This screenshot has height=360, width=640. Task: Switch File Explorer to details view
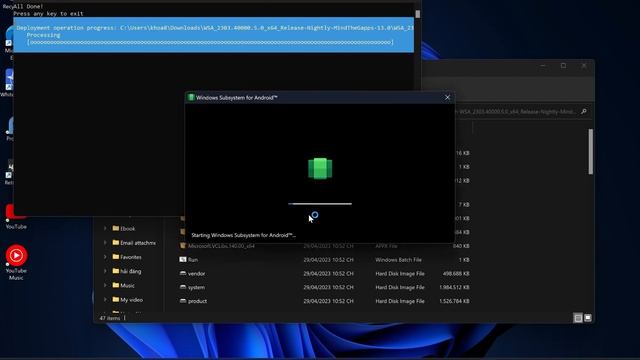pyautogui.click(x=578, y=318)
